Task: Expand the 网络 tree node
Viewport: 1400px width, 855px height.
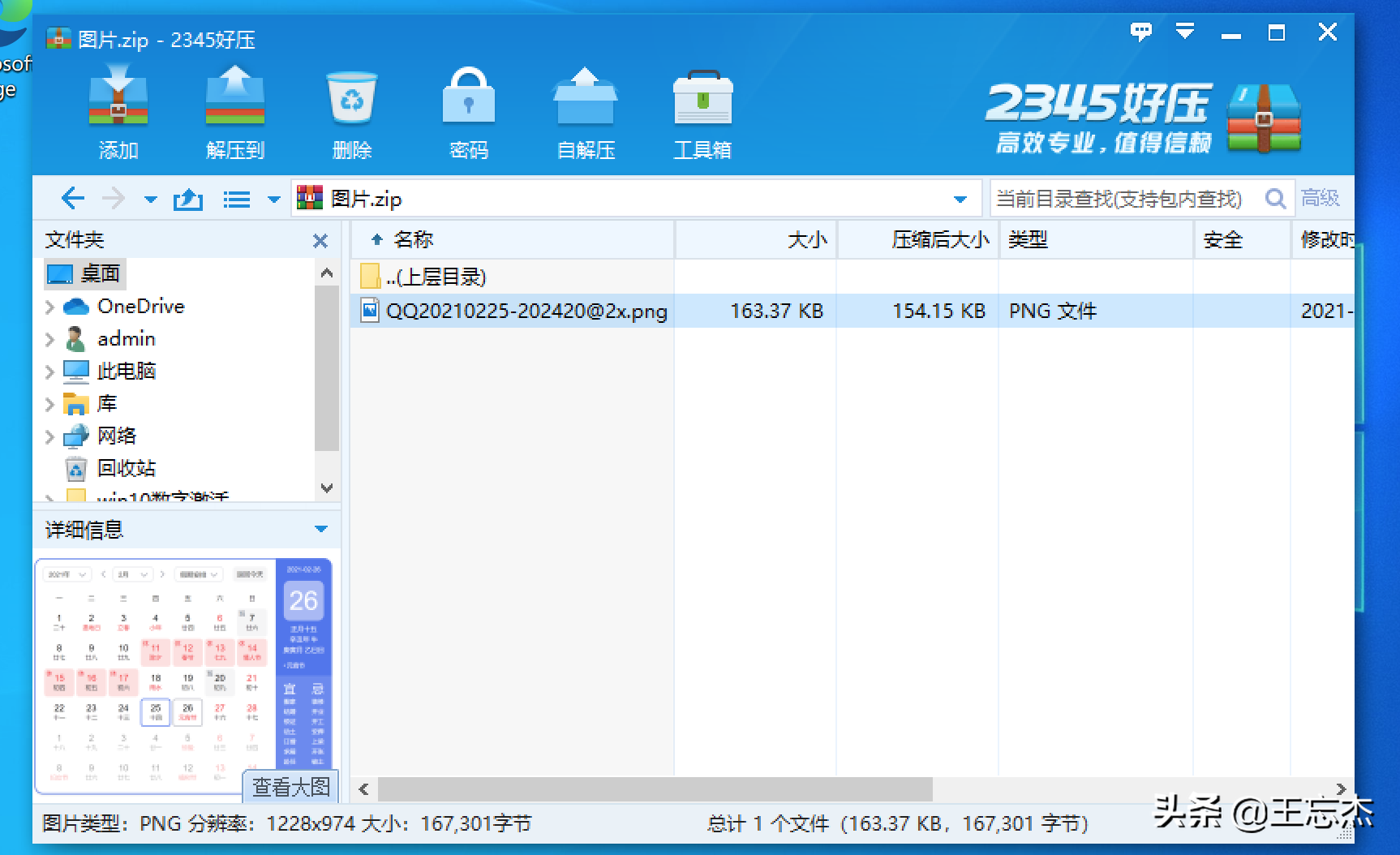Action: [x=49, y=436]
